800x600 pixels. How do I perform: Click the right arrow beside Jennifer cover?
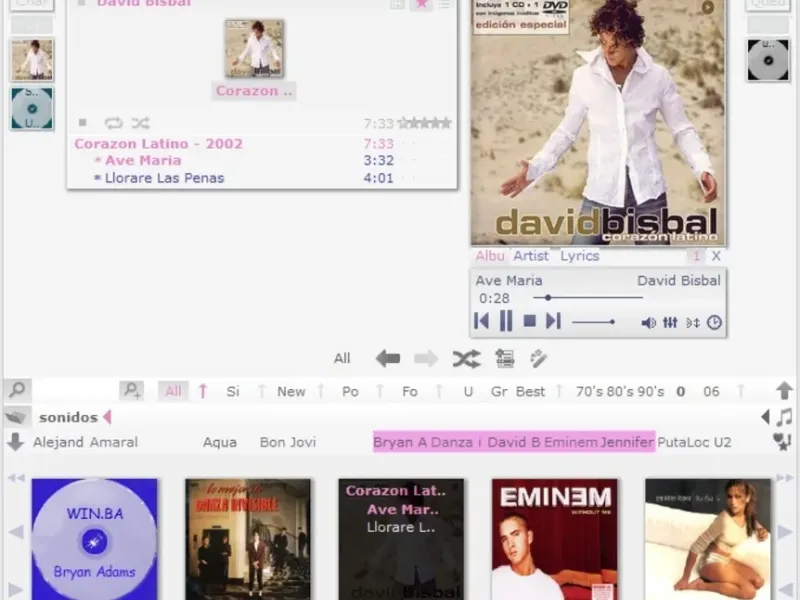785,532
